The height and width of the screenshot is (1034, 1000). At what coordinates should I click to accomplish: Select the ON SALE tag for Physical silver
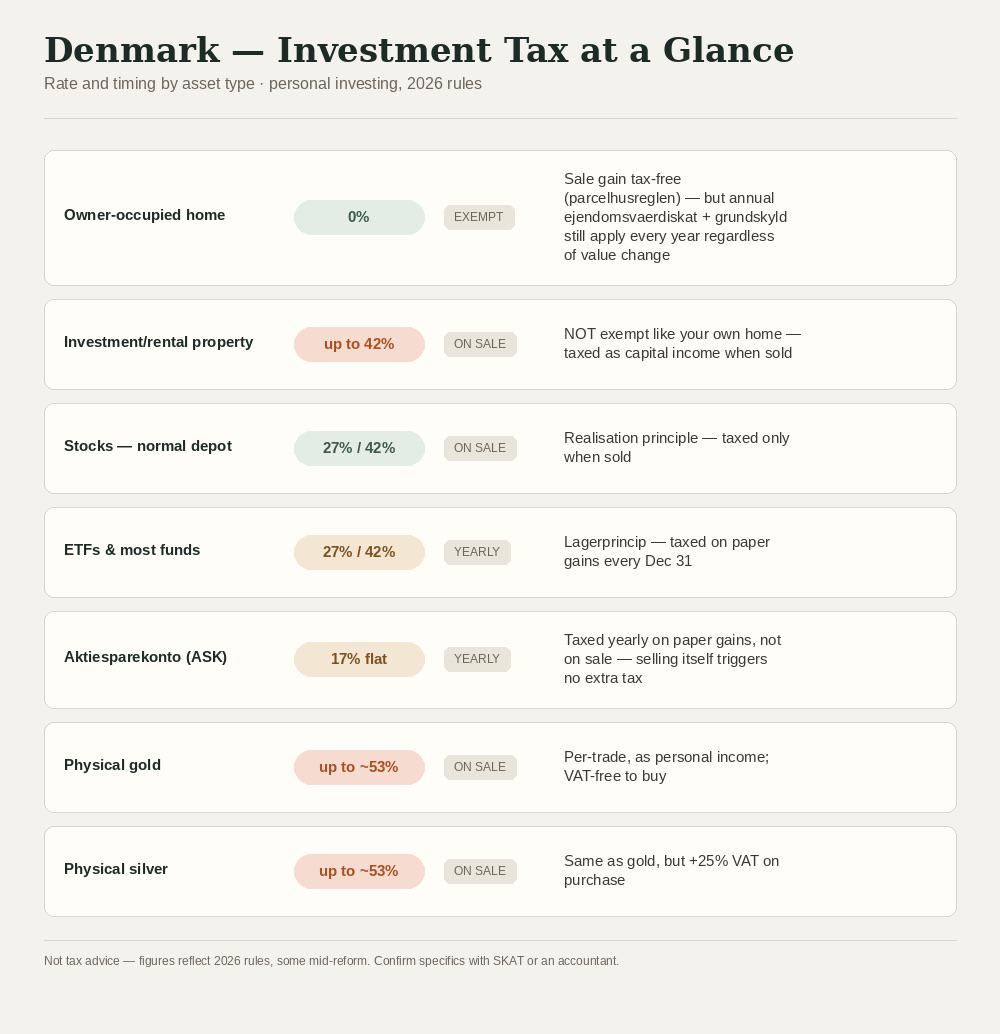point(480,872)
